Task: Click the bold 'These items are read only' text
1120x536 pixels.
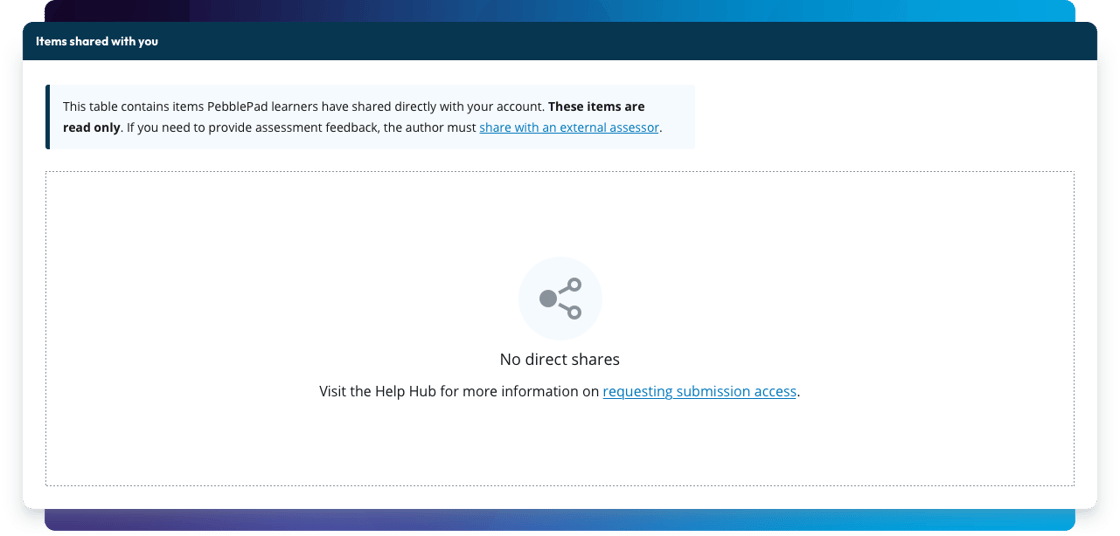Action: (x=354, y=117)
